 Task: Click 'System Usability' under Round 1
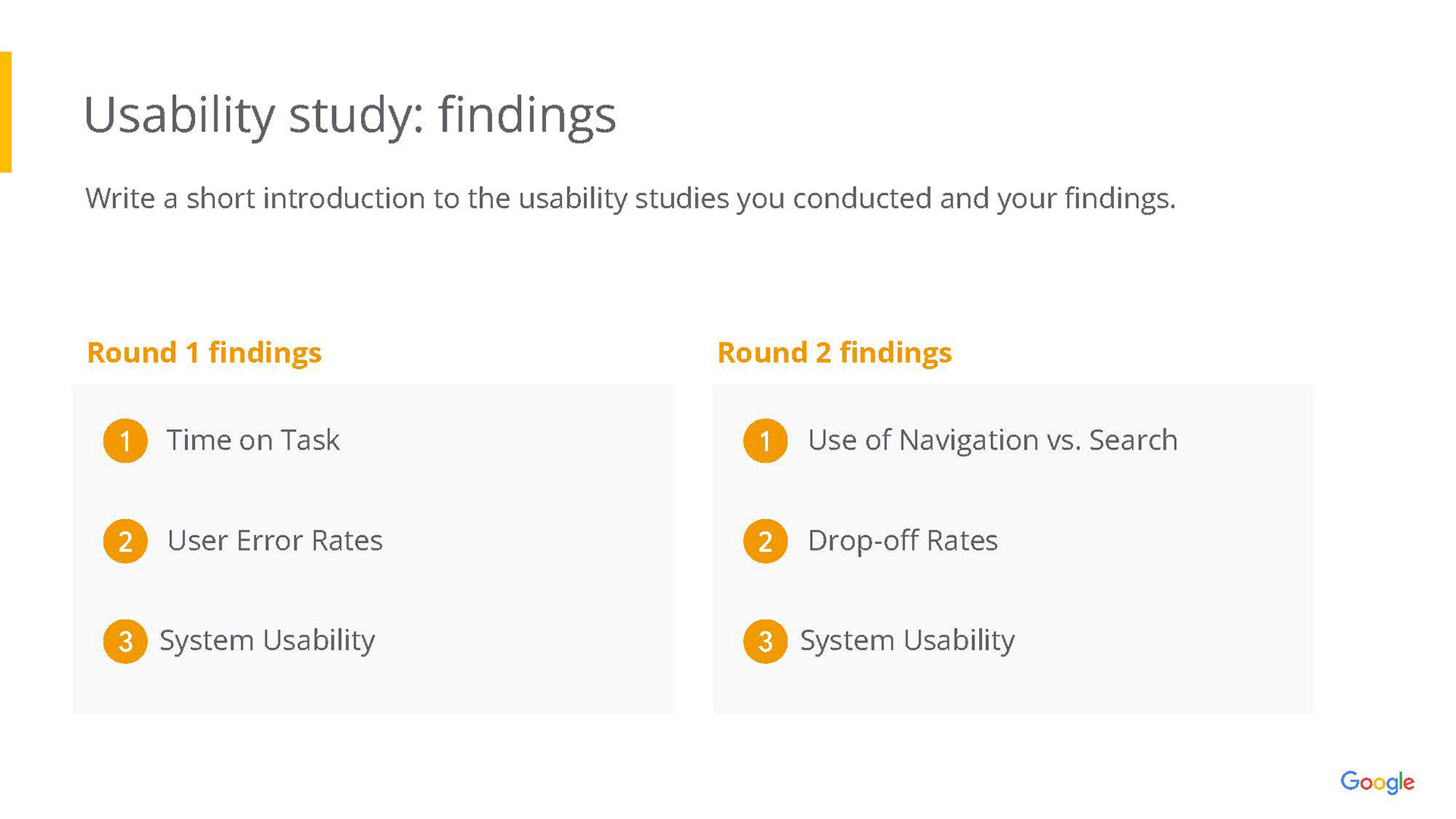pyautogui.click(x=267, y=641)
